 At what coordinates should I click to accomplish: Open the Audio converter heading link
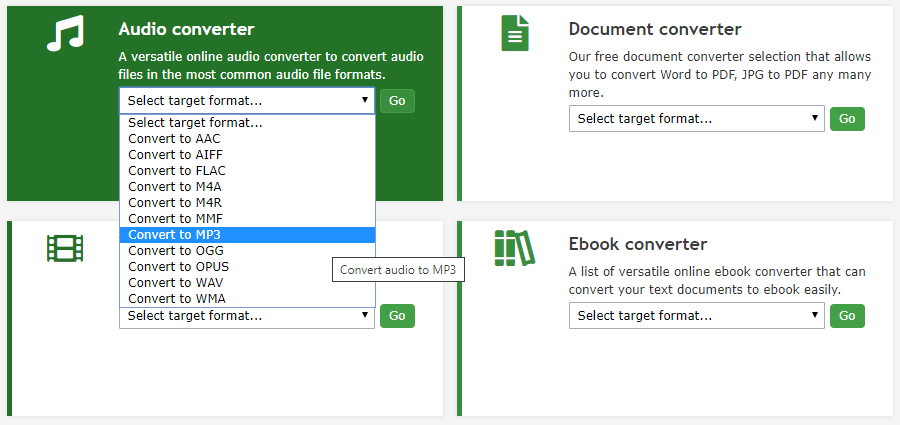187,29
